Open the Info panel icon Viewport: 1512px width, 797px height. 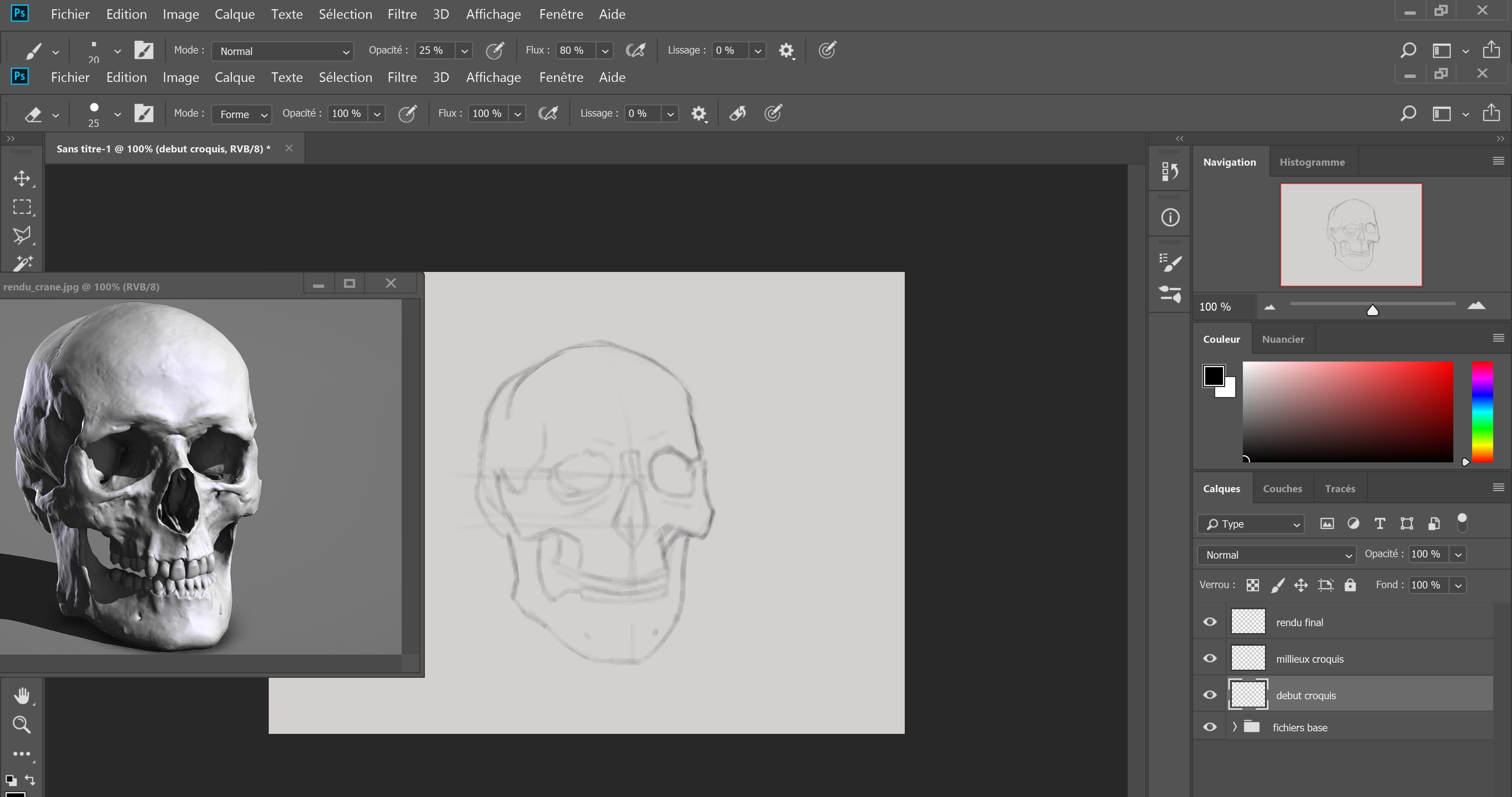[1170, 218]
